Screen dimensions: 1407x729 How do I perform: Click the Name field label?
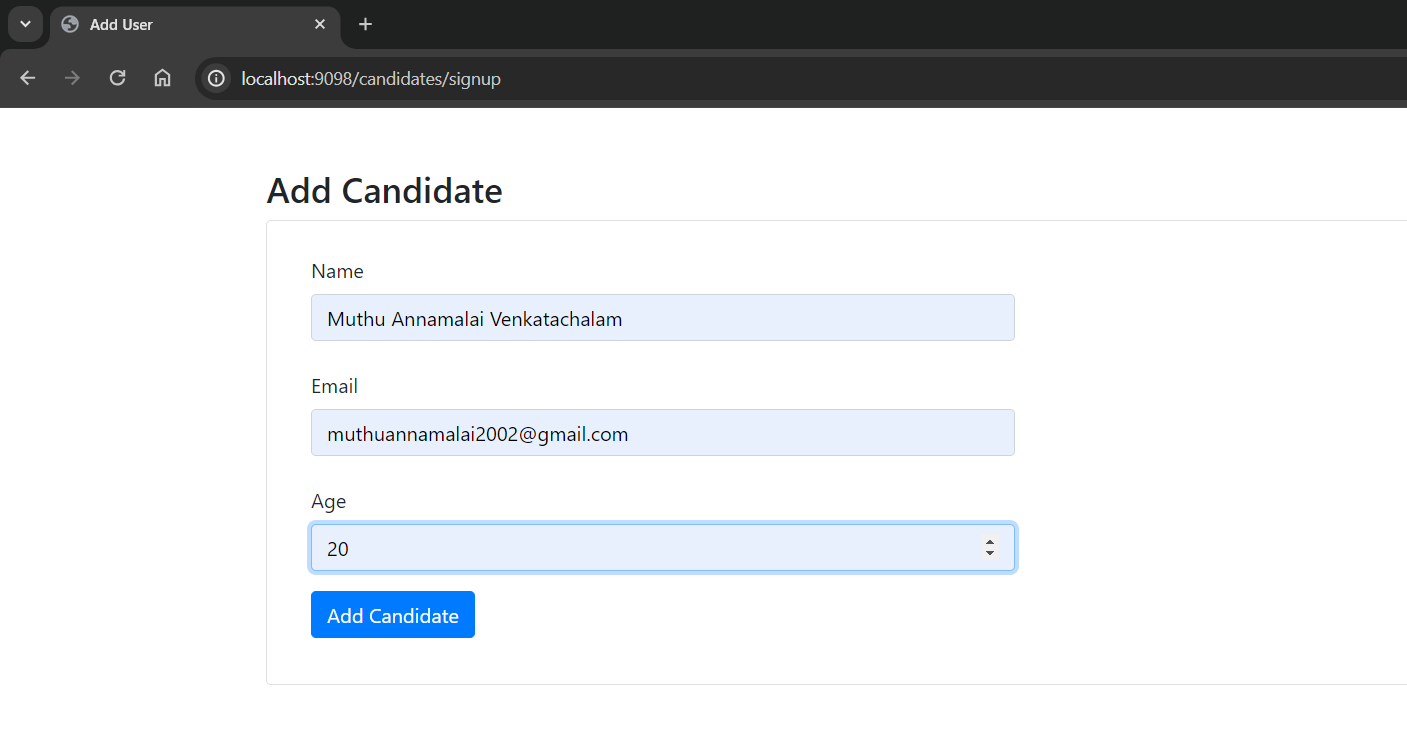pyautogui.click(x=337, y=271)
